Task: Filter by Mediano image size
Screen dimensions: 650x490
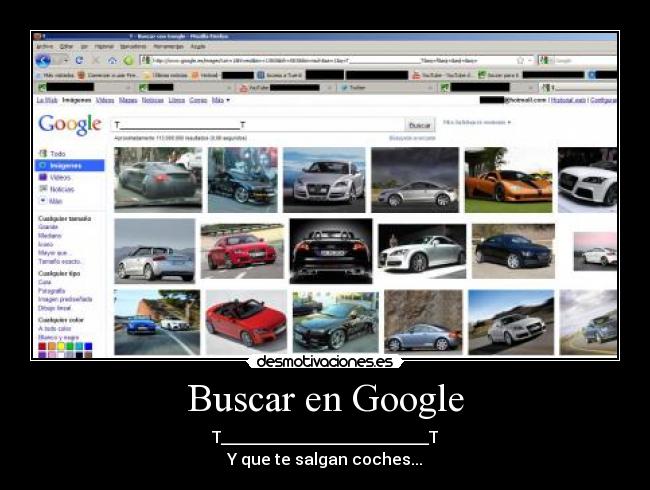Action: 50,235
